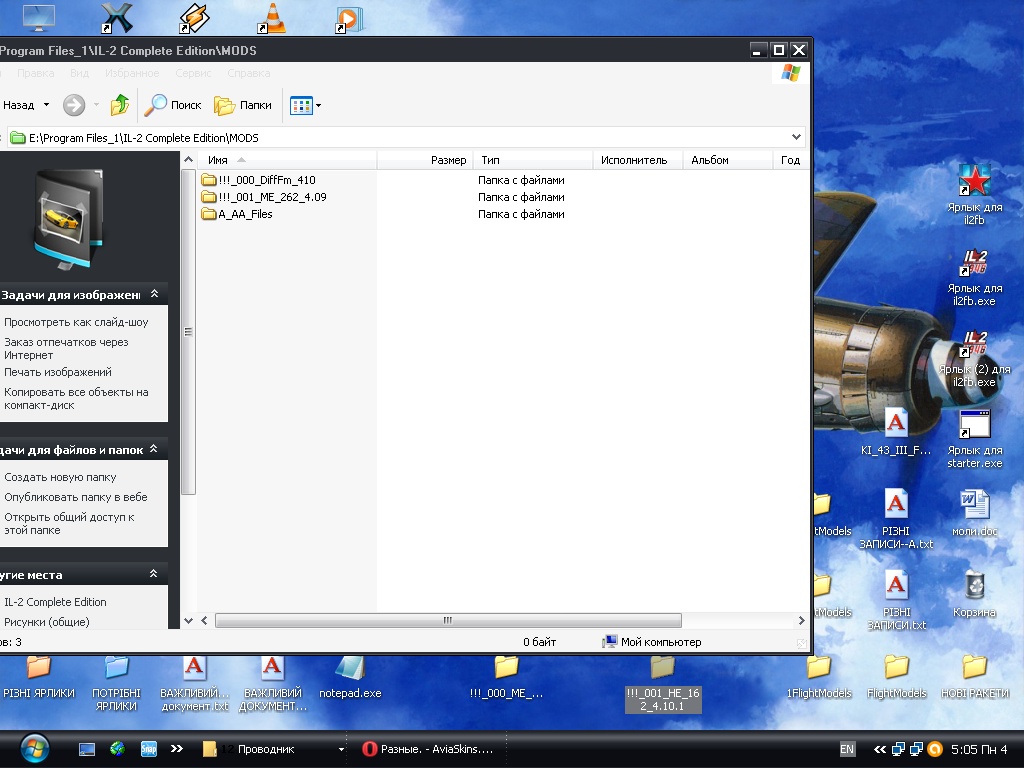
Task: Select the A_AA_Files folder
Action: pyautogui.click(x=245, y=214)
